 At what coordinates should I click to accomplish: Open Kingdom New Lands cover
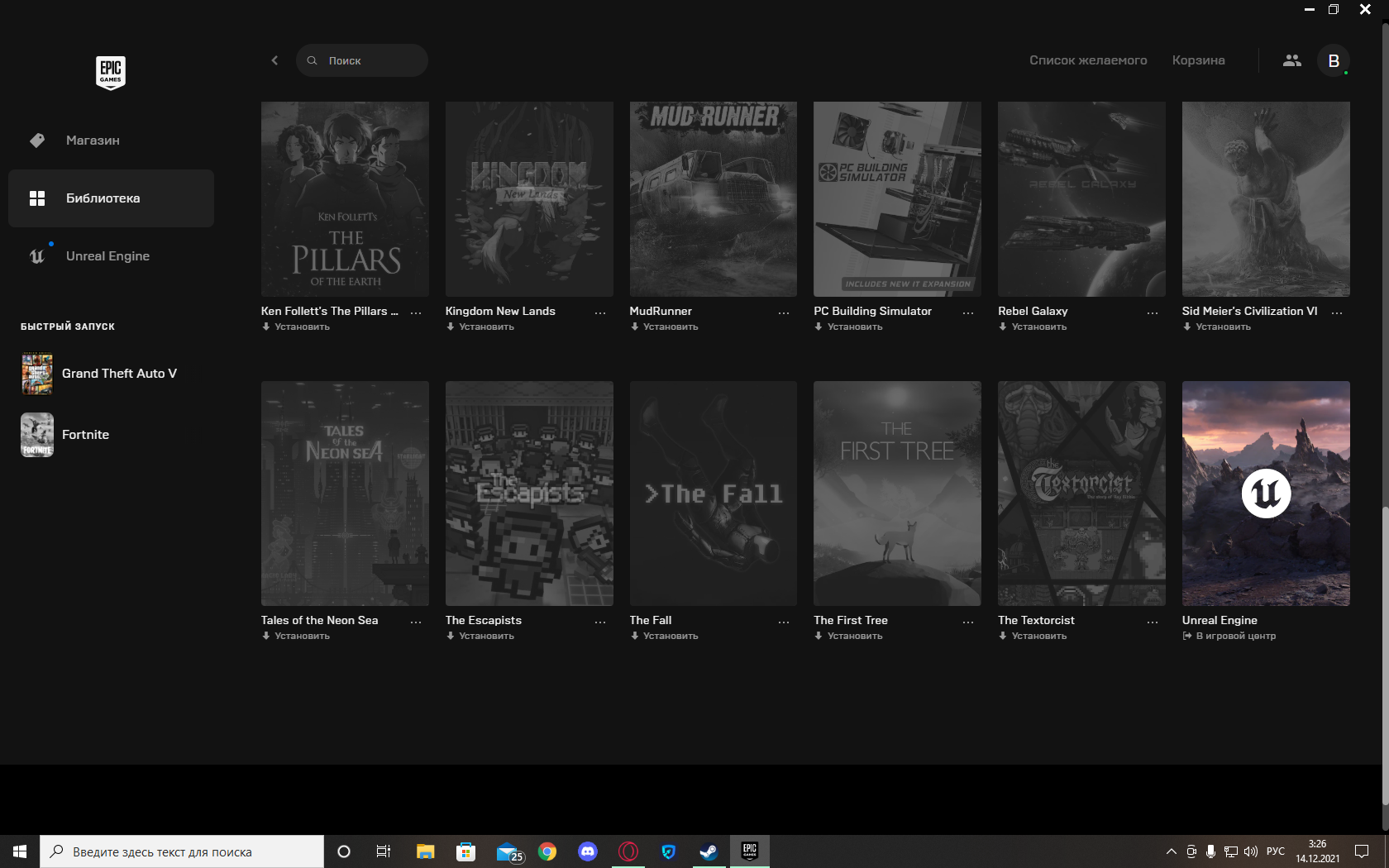(x=529, y=199)
